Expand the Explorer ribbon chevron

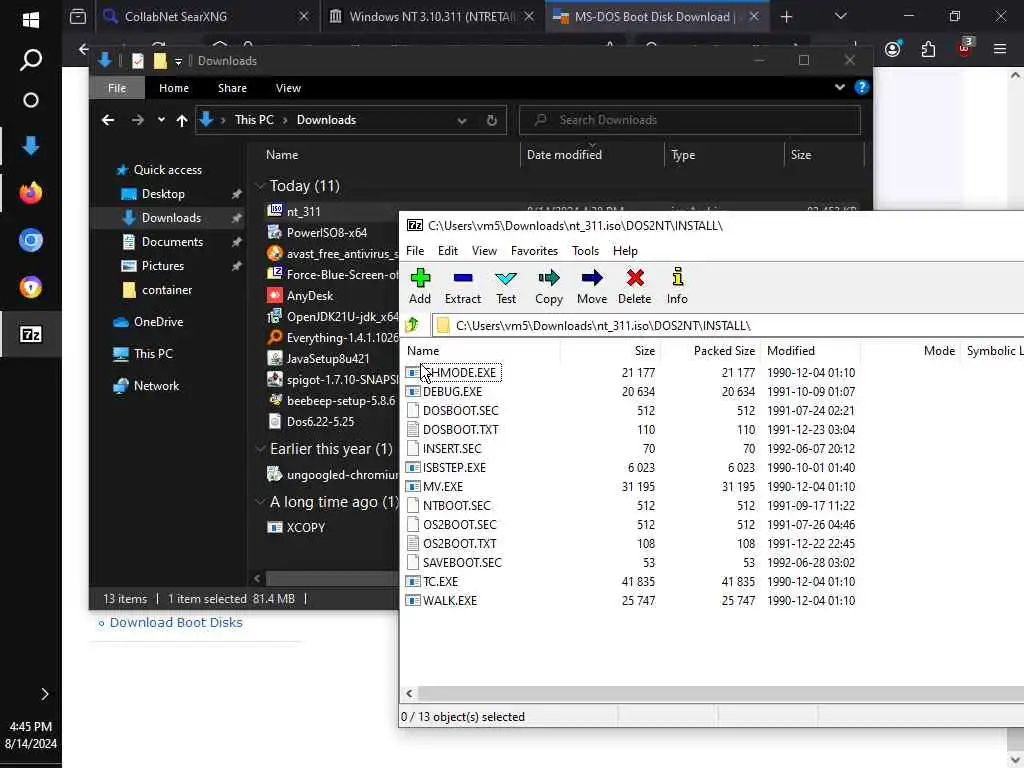click(839, 88)
